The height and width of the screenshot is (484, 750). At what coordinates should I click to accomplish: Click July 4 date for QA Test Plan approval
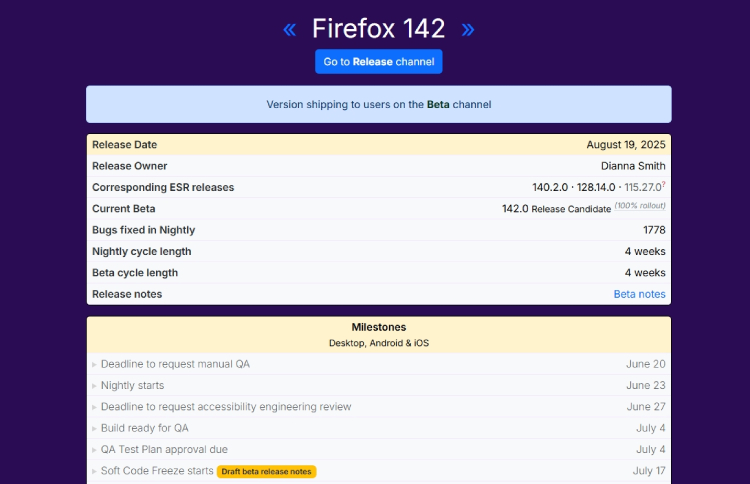point(651,450)
